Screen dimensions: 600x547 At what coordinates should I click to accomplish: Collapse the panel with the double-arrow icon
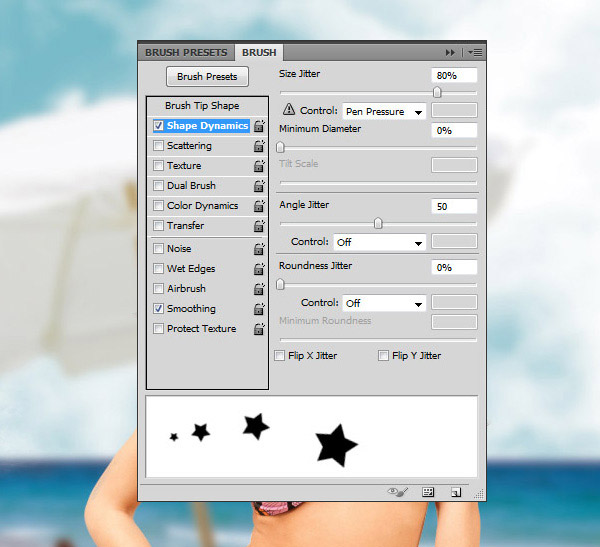pos(450,52)
